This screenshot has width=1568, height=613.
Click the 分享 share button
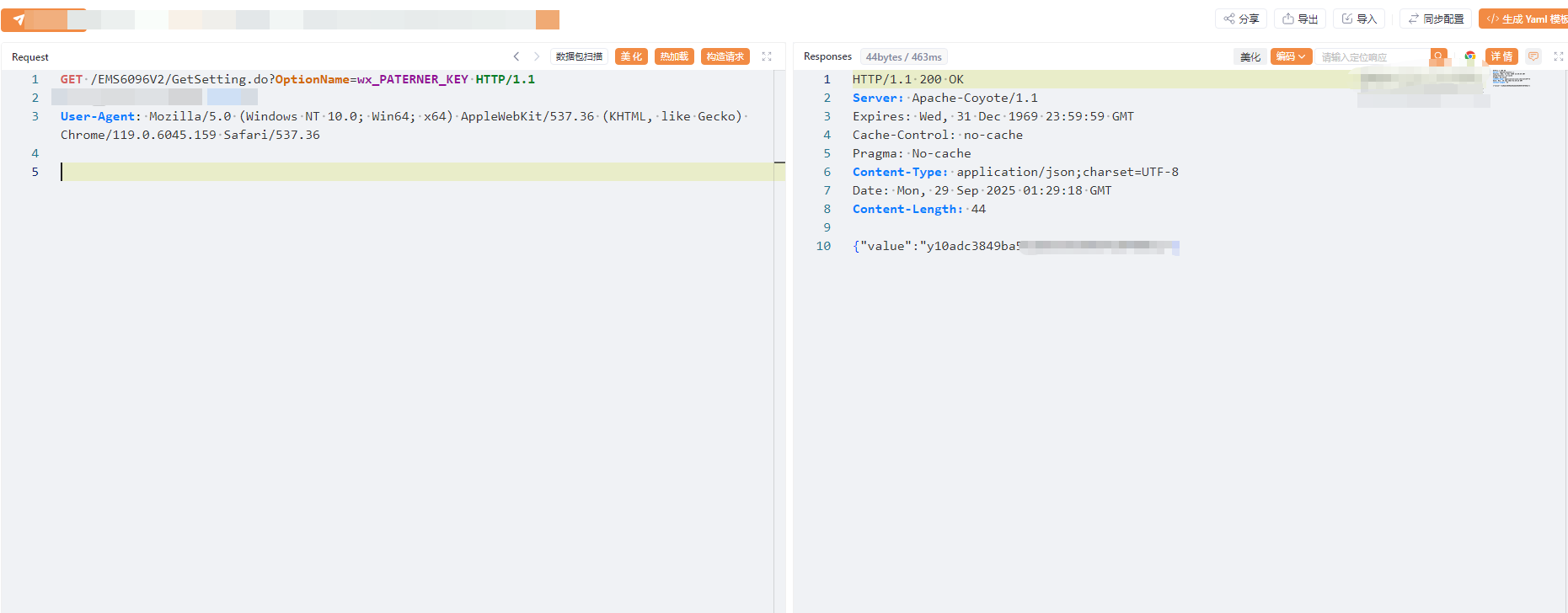(1241, 19)
